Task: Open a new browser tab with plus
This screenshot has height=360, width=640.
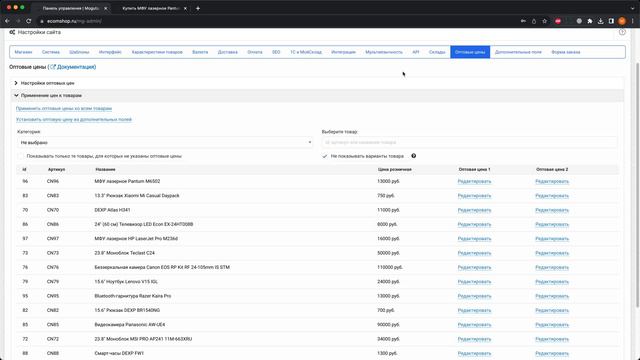Action: click(198, 8)
